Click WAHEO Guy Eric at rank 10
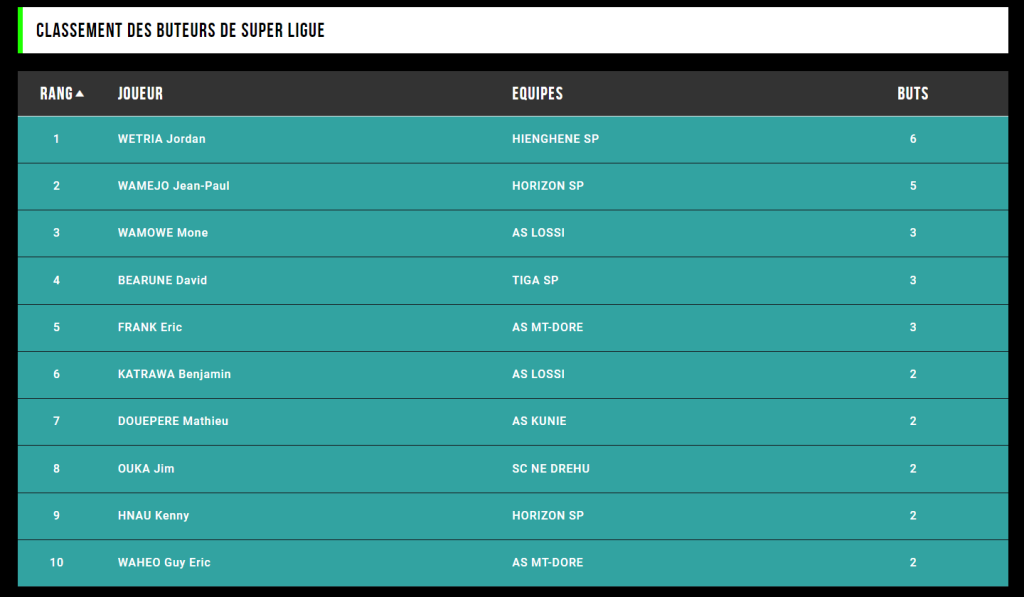 pos(164,562)
